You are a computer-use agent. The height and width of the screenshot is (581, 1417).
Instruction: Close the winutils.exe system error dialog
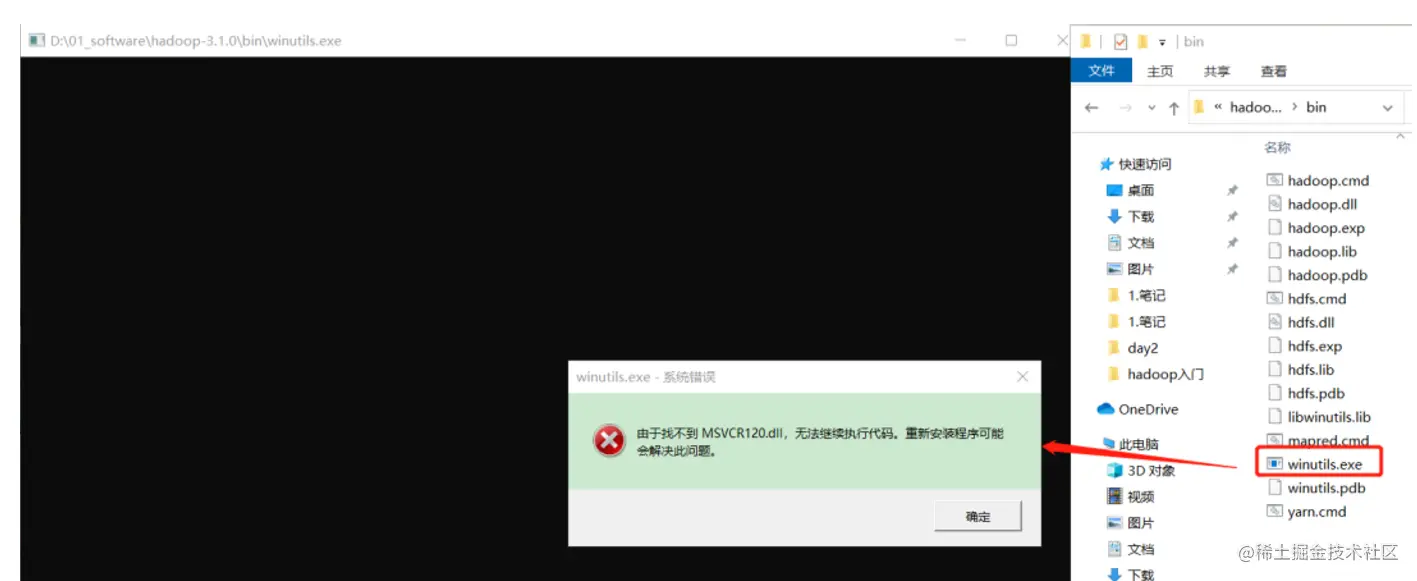pos(1022,377)
